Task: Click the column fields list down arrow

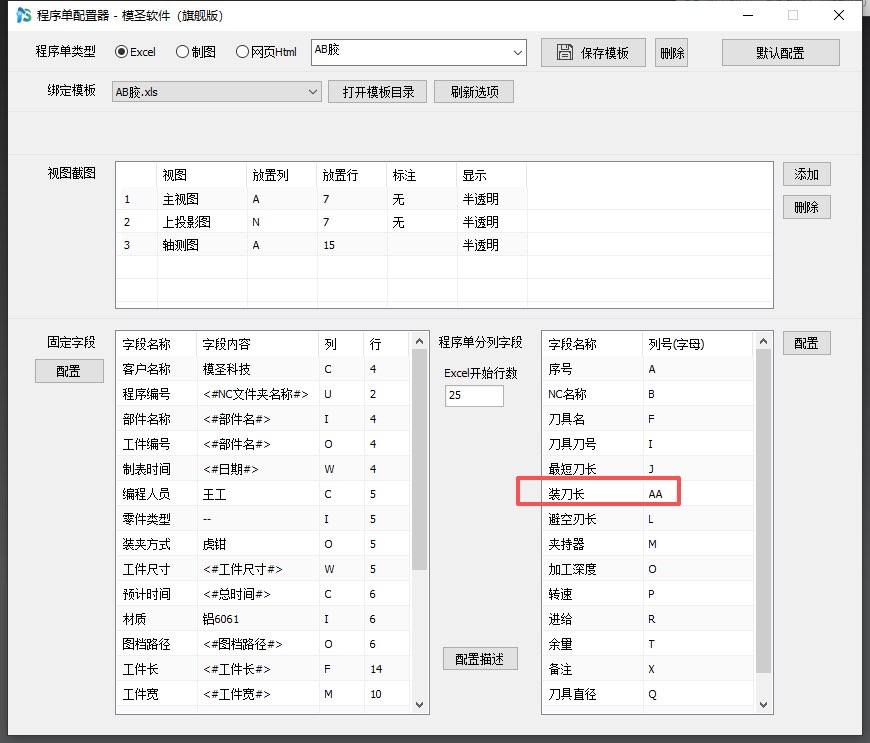Action: click(763, 705)
